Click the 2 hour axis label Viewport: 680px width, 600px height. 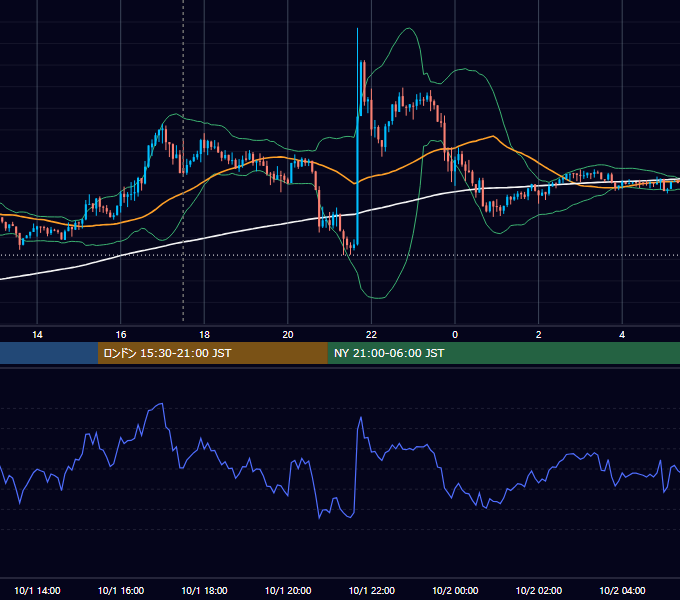(x=538, y=335)
